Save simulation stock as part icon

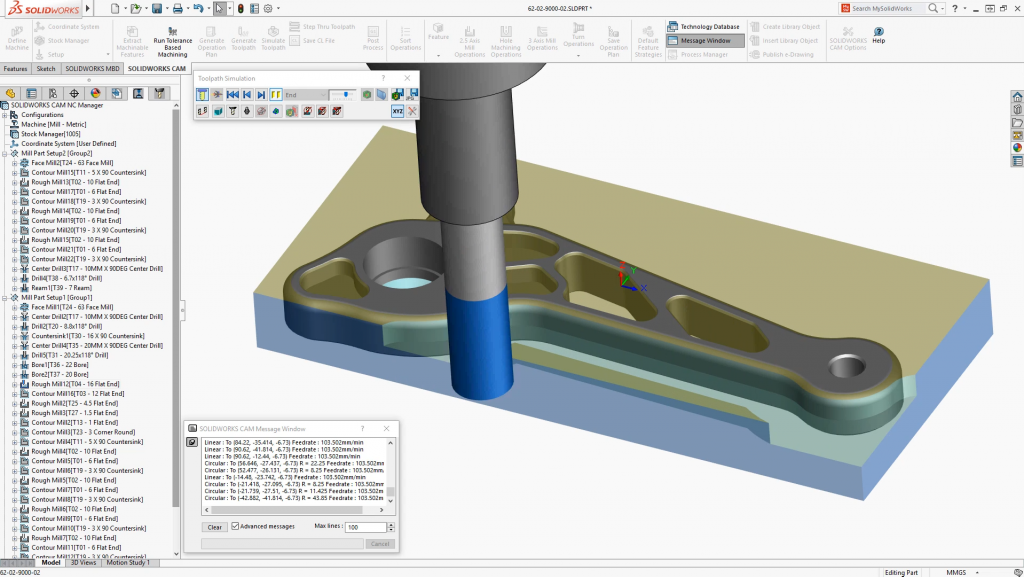click(397, 95)
